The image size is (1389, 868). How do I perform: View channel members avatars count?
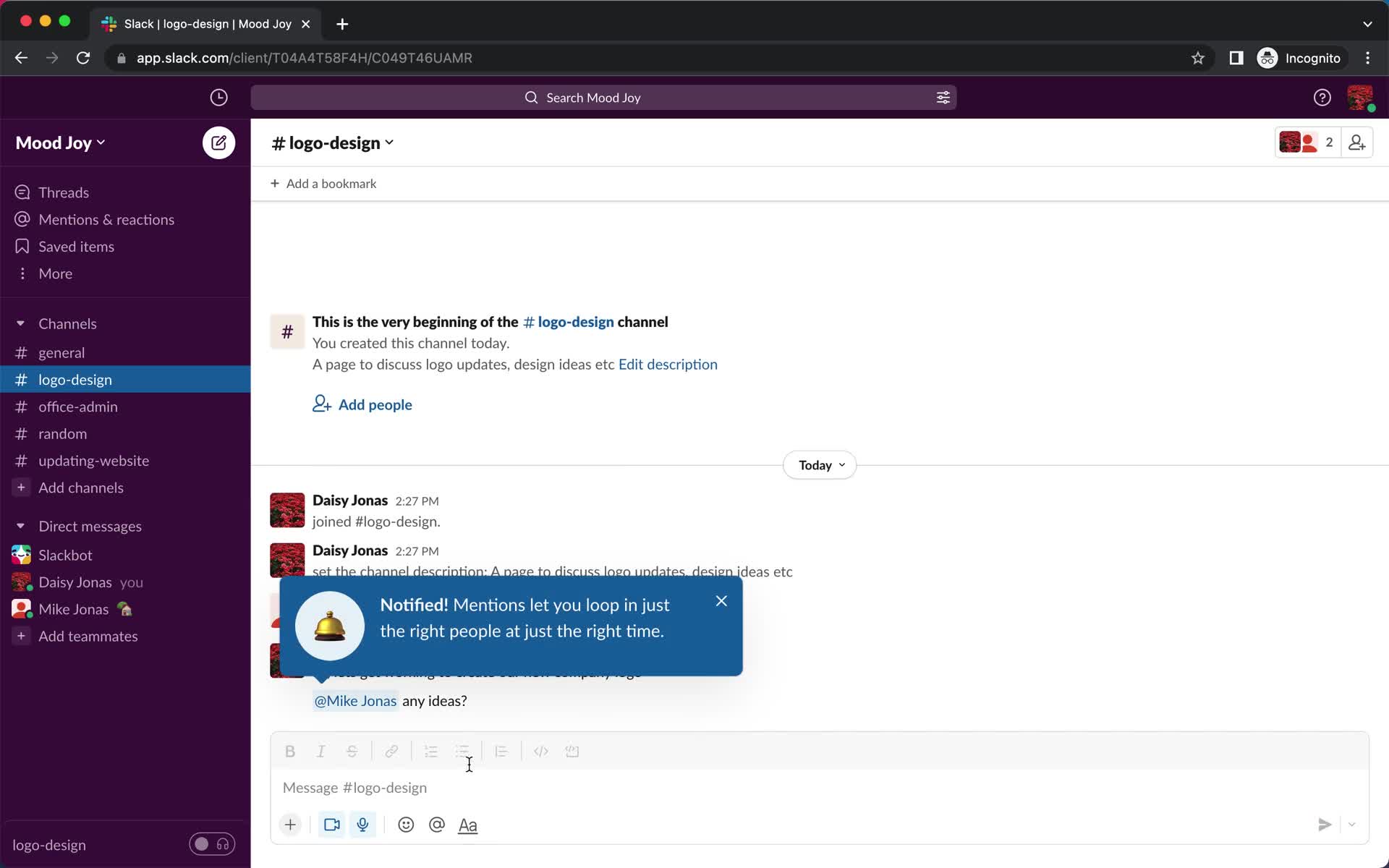[1308, 142]
